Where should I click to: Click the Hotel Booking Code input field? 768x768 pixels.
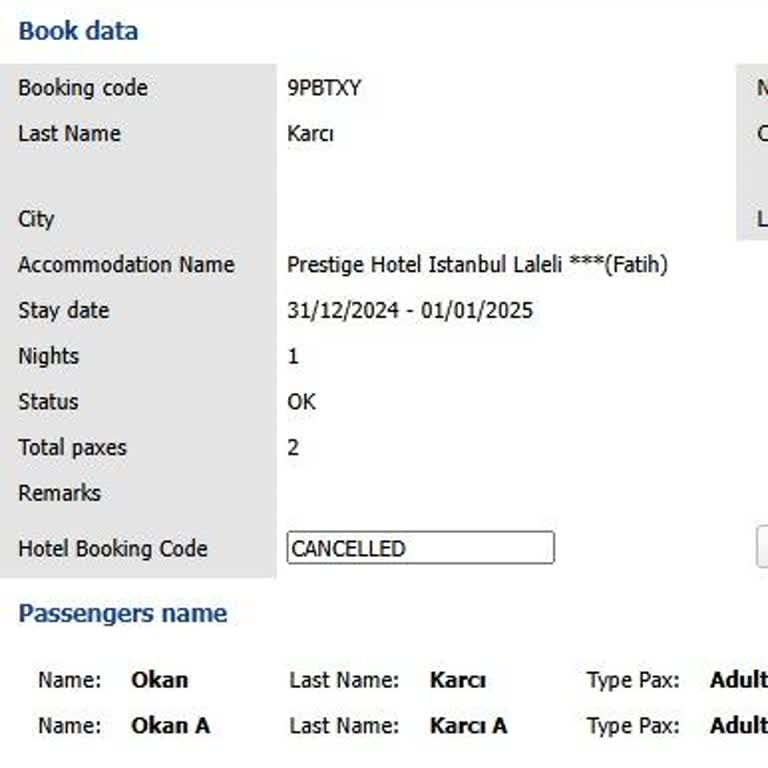420,548
